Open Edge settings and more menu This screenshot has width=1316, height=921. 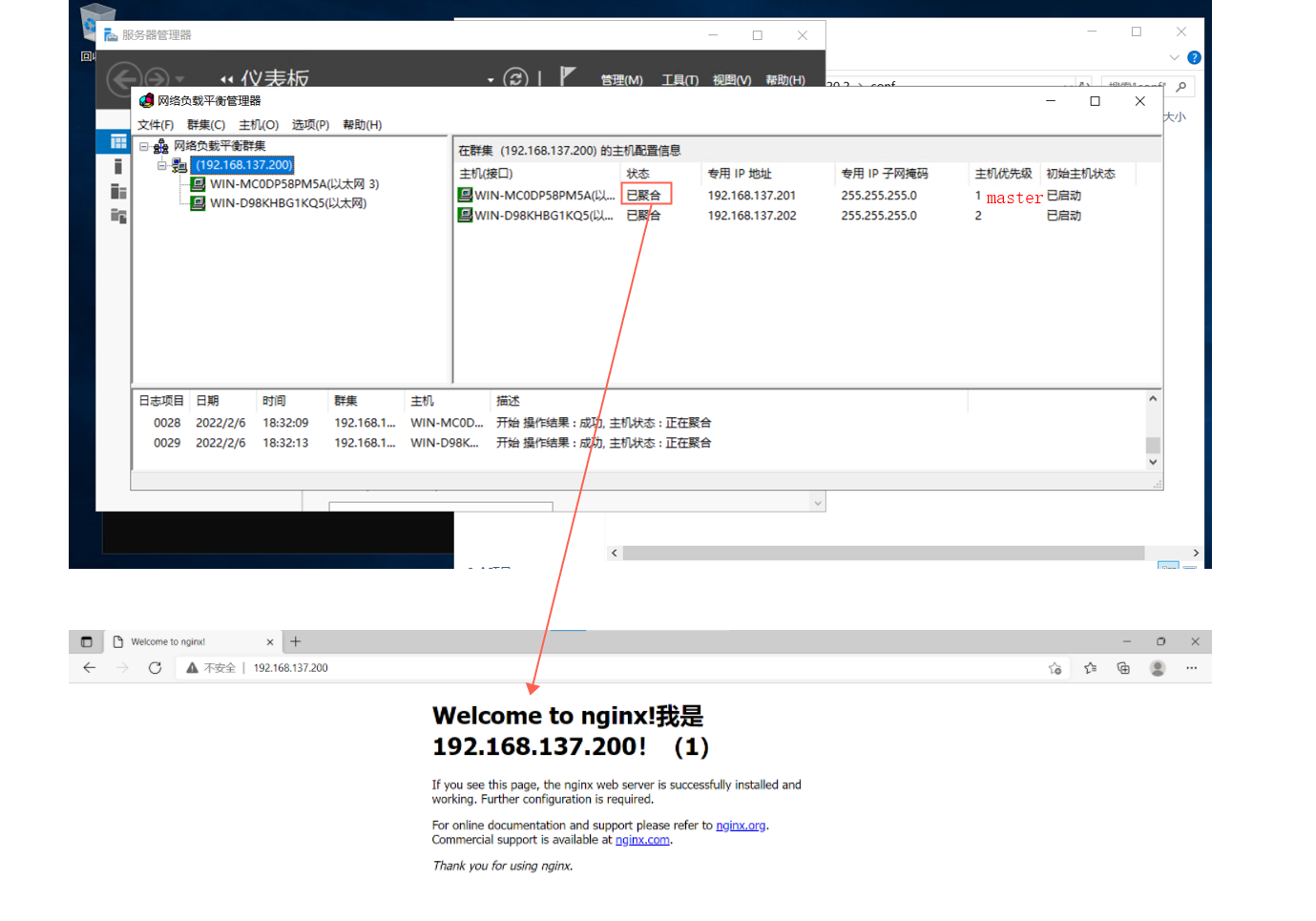tap(1191, 668)
